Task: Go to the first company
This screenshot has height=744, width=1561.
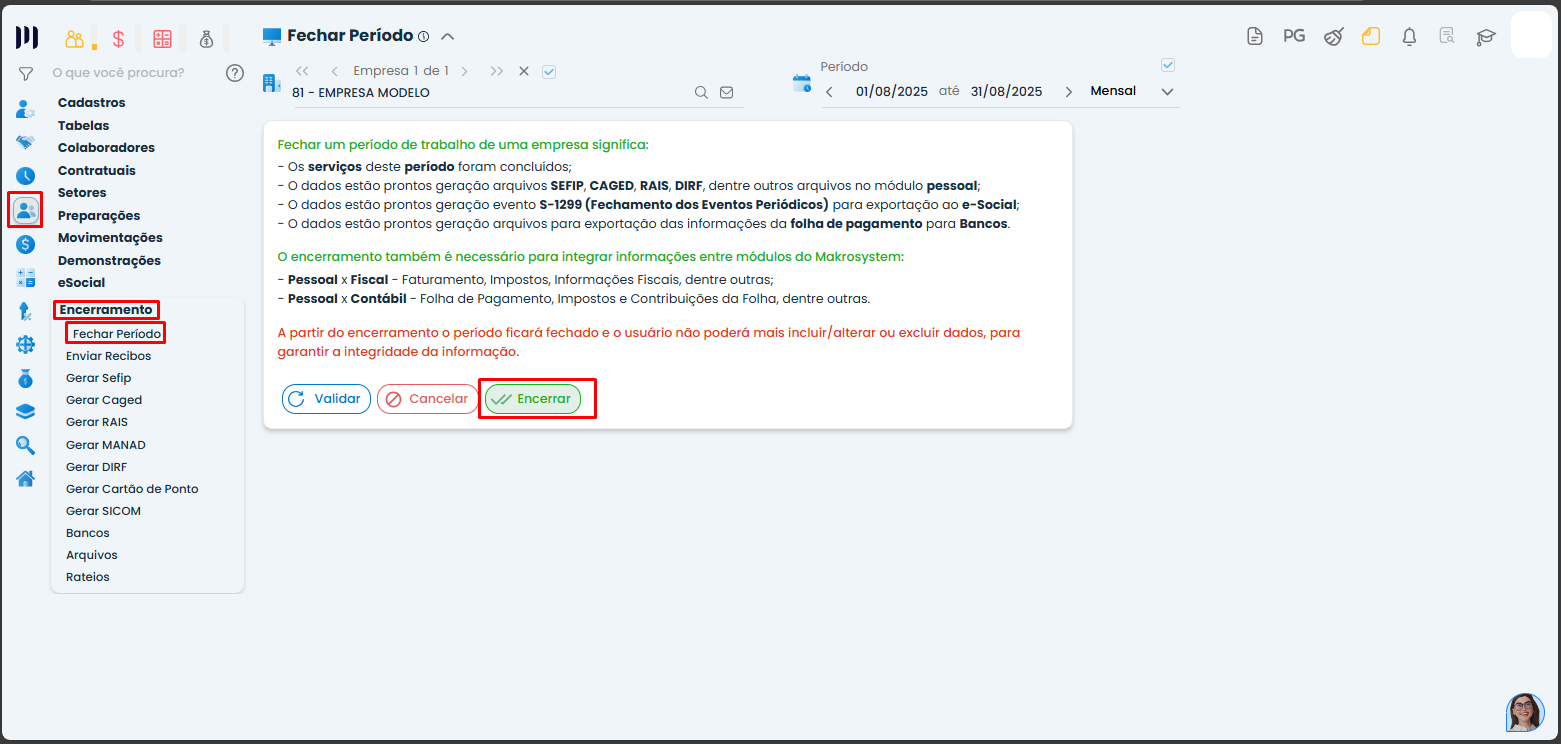Action: click(302, 71)
